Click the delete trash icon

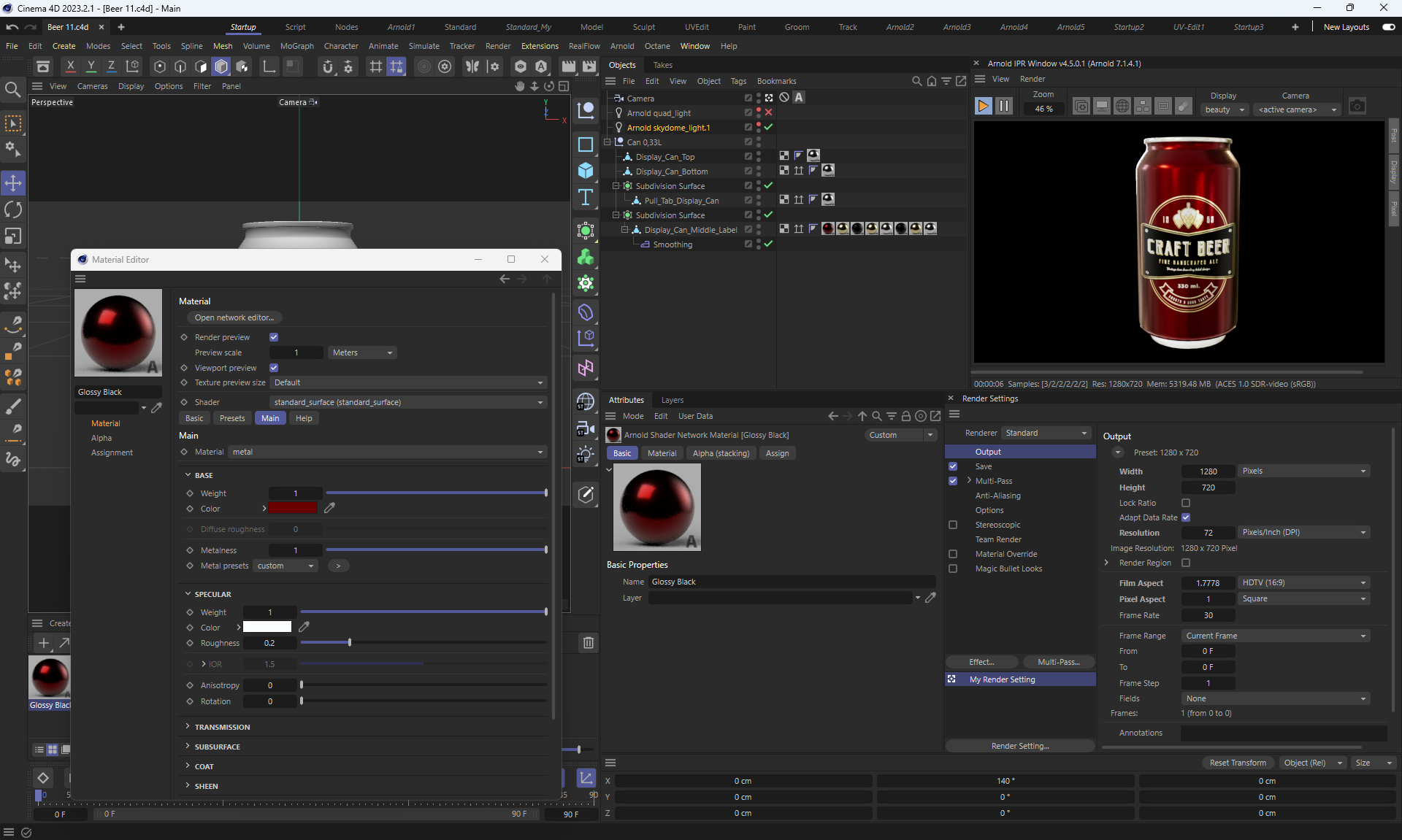pos(588,642)
